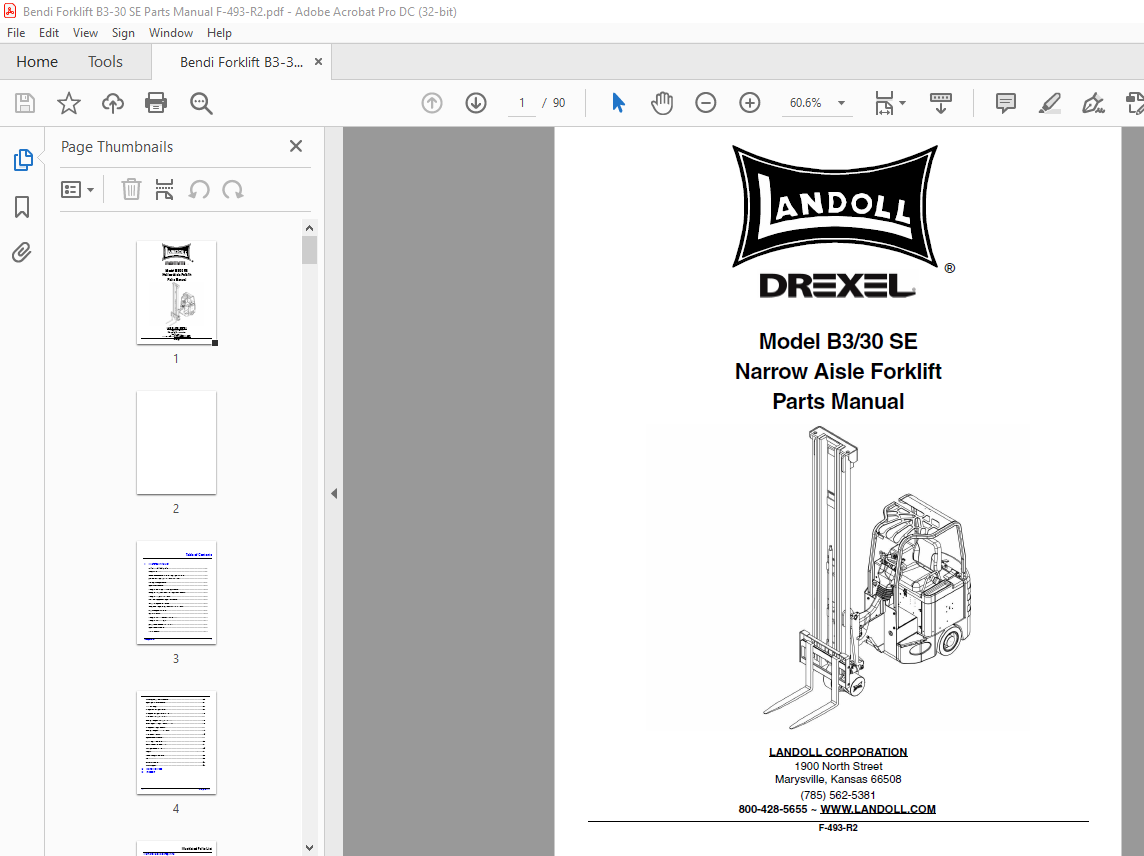Click the scrolling mode read icon
Image resolution: width=1144 pixels, height=856 pixels.
click(940, 103)
